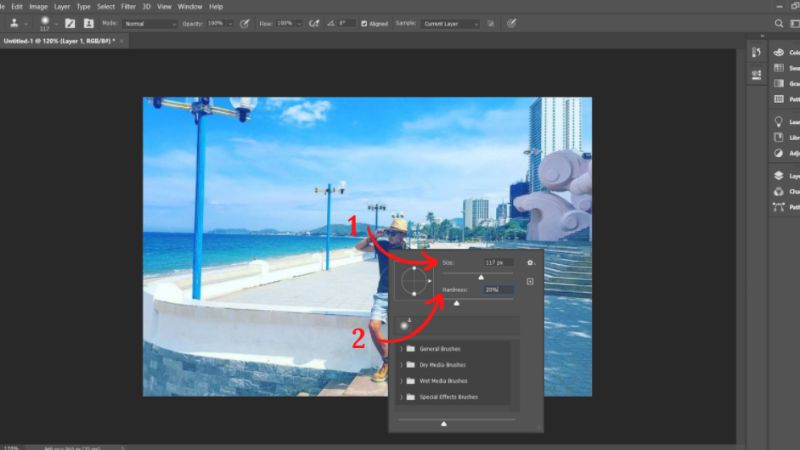Toggle the Brush Settings panel icon

[x=71, y=22]
